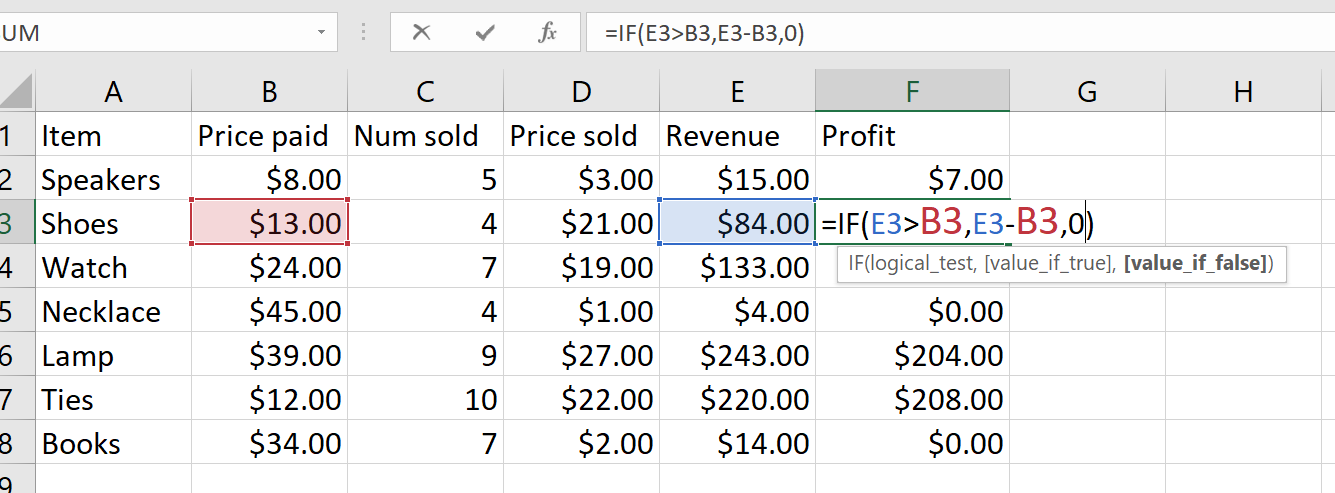
Task: Click the Item header cell
Action: (113, 135)
